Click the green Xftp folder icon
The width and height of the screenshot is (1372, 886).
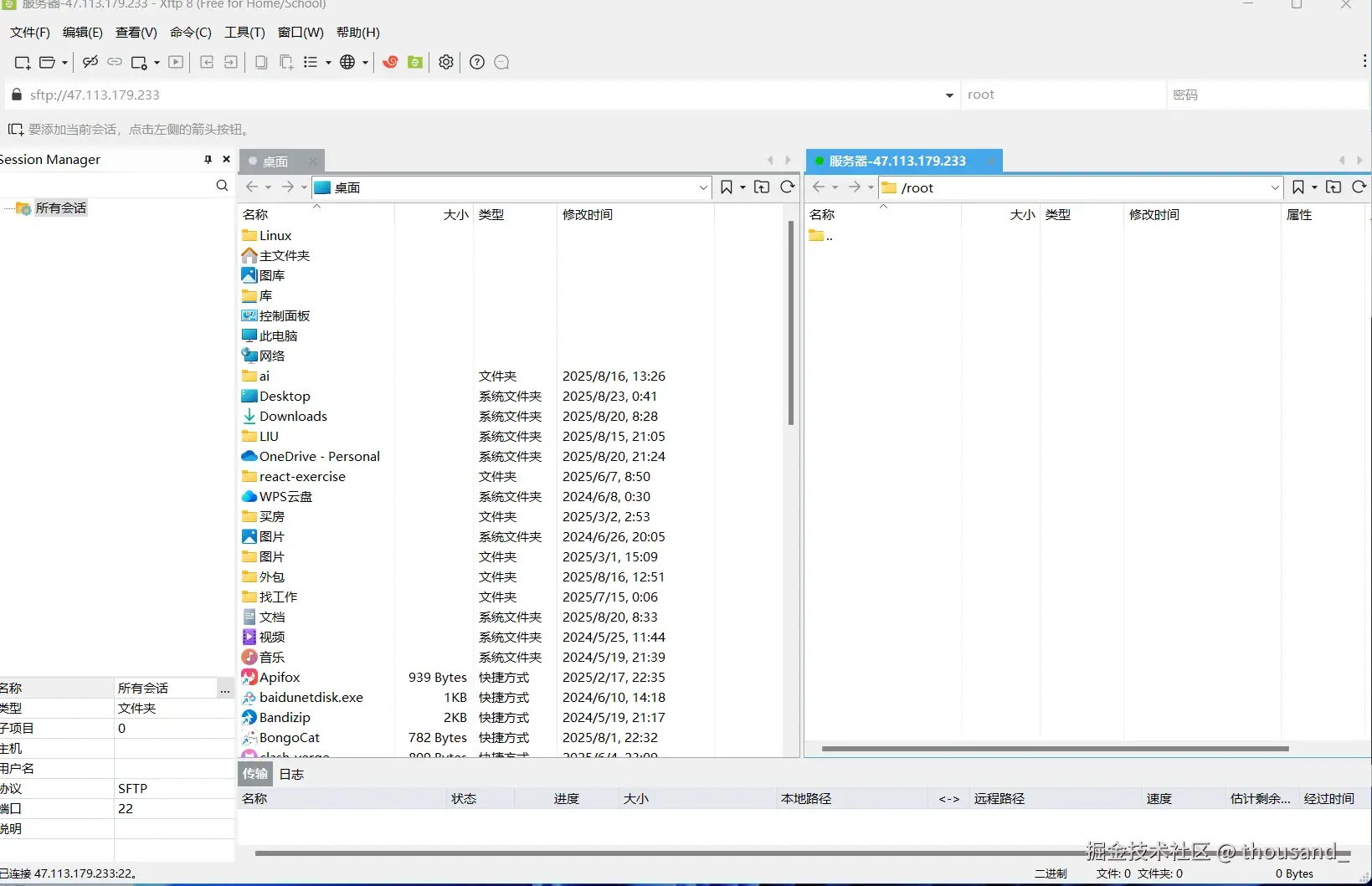coord(415,62)
